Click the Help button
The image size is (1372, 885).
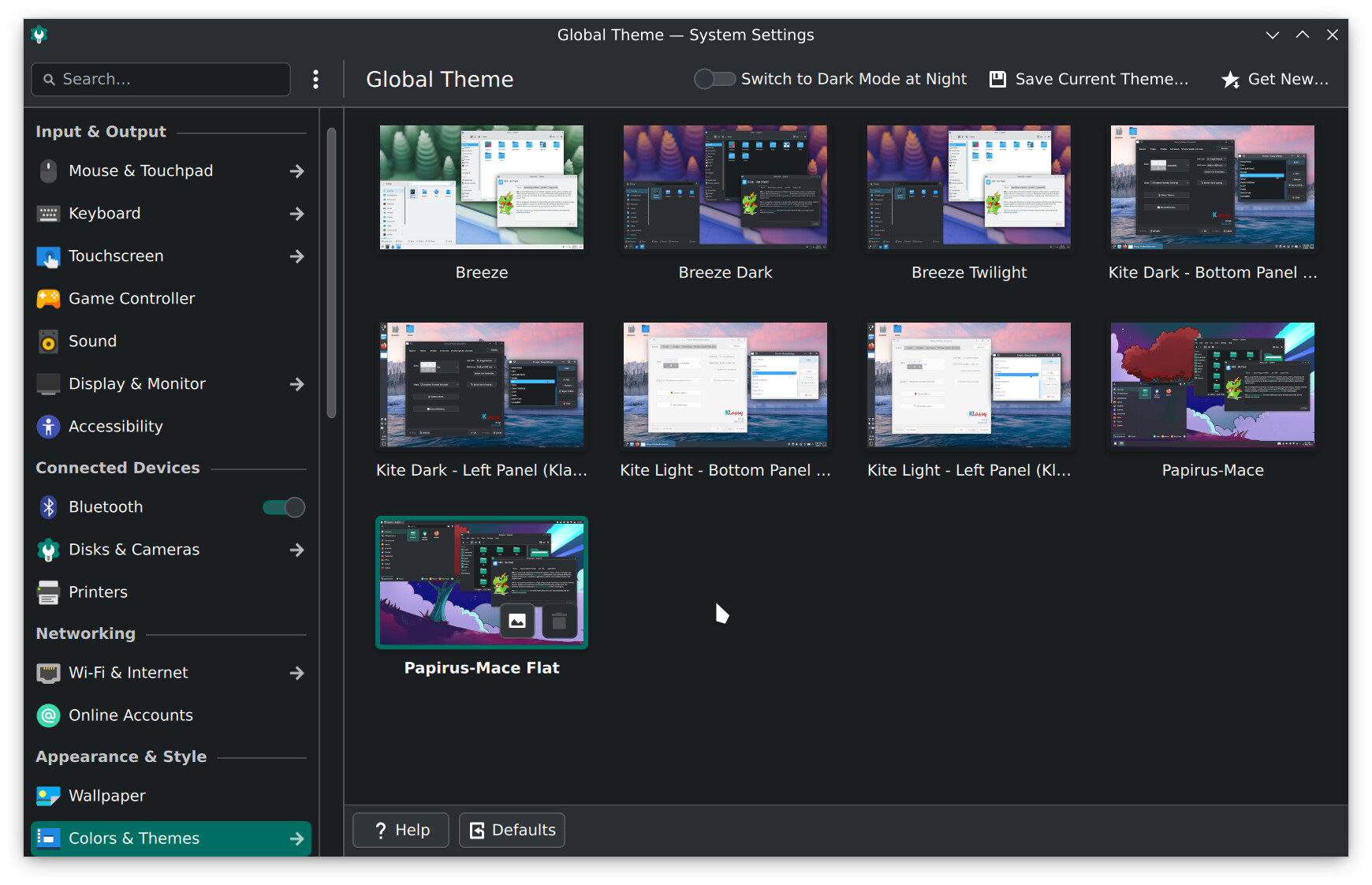pos(401,830)
